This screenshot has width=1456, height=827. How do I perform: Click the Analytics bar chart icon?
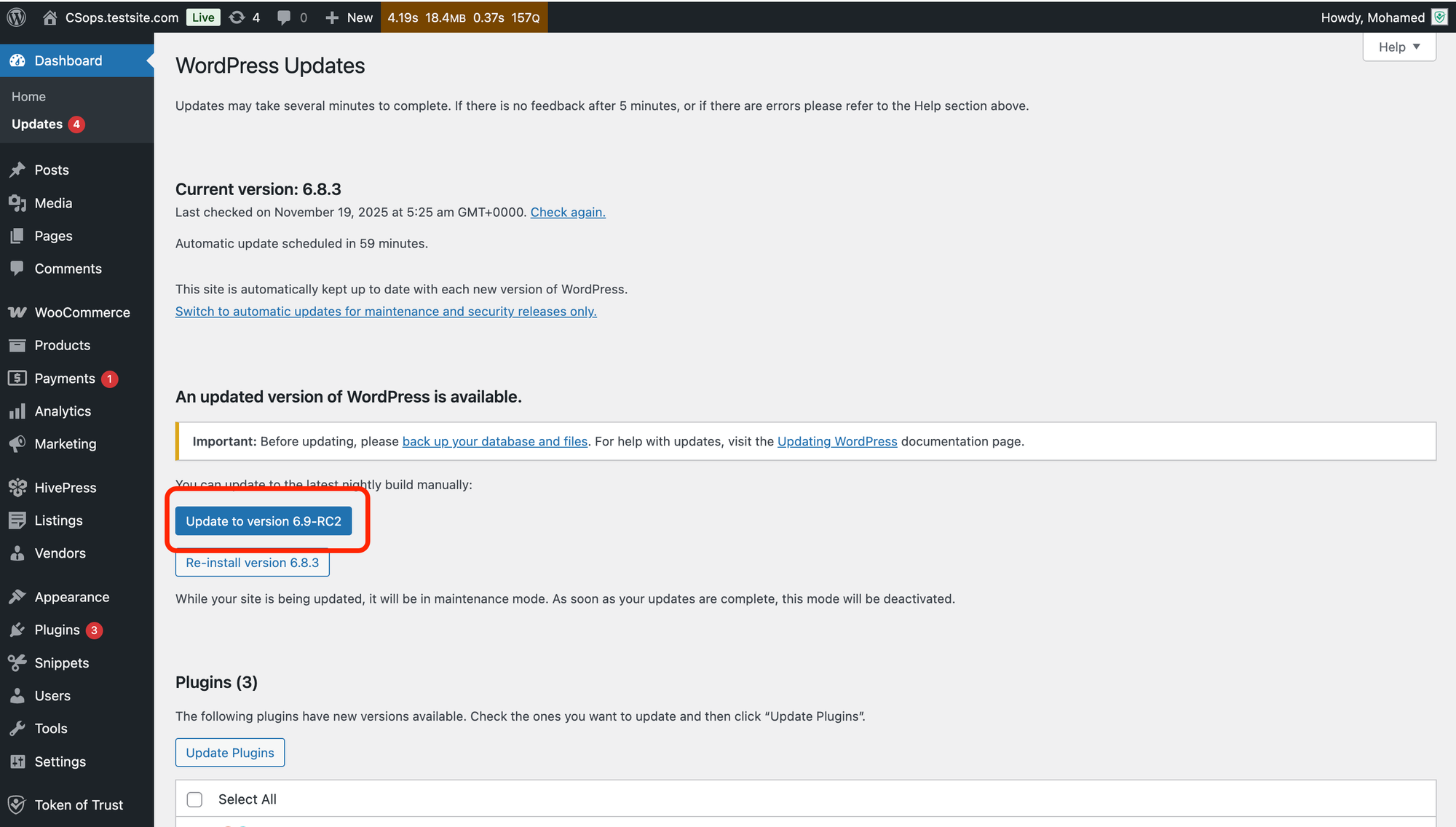pyautogui.click(x=17, y=411)
